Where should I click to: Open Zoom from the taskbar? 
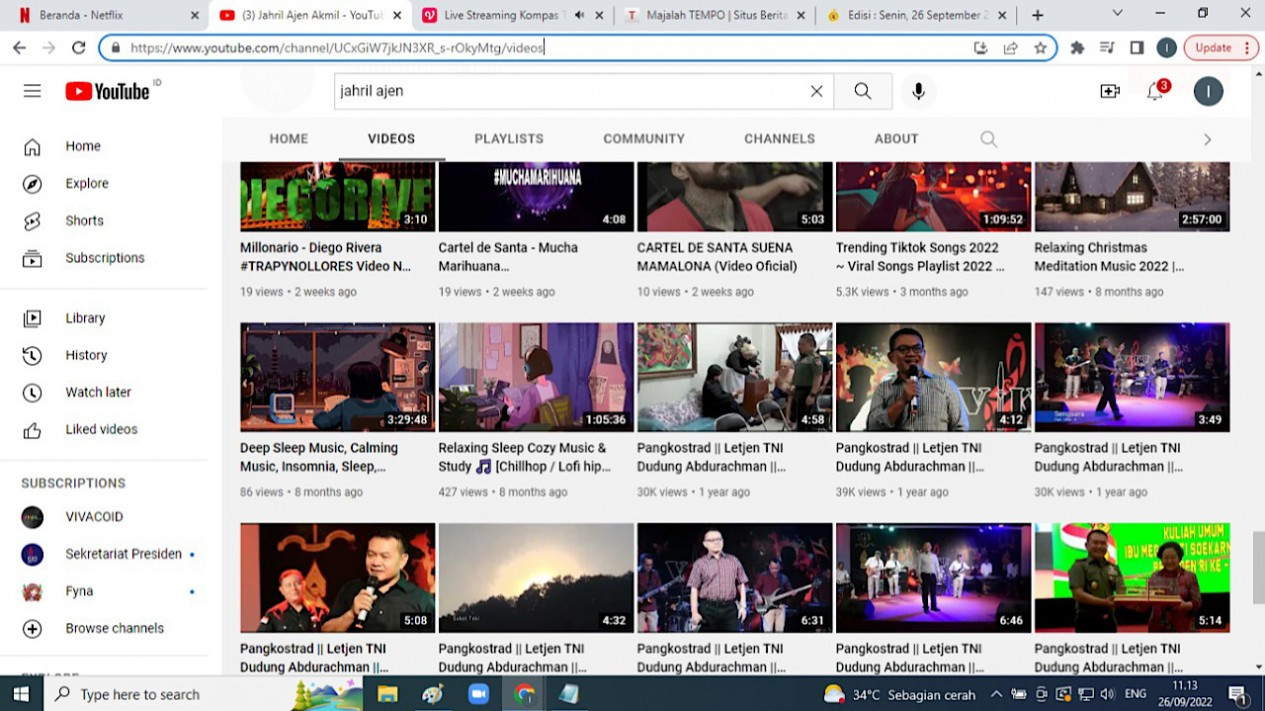tap(478, 693)
